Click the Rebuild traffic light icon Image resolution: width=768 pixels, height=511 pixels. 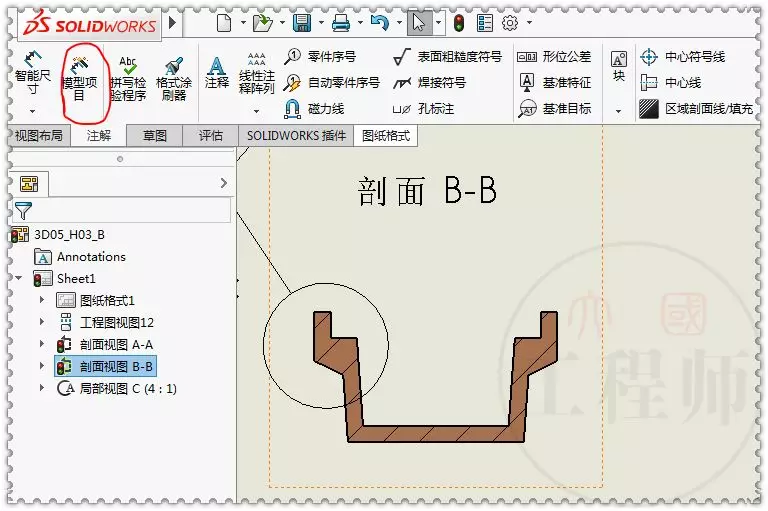(x=459, y=23)
